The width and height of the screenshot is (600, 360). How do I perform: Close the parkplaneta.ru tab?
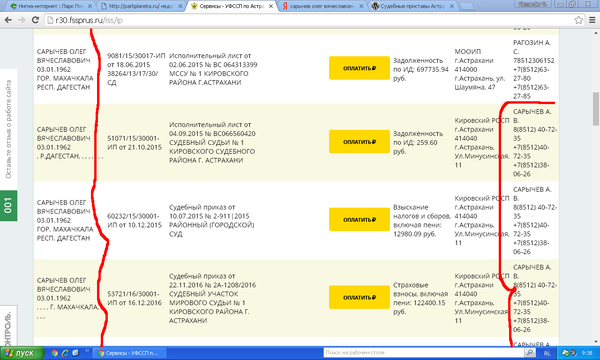(x=180, y=6)
